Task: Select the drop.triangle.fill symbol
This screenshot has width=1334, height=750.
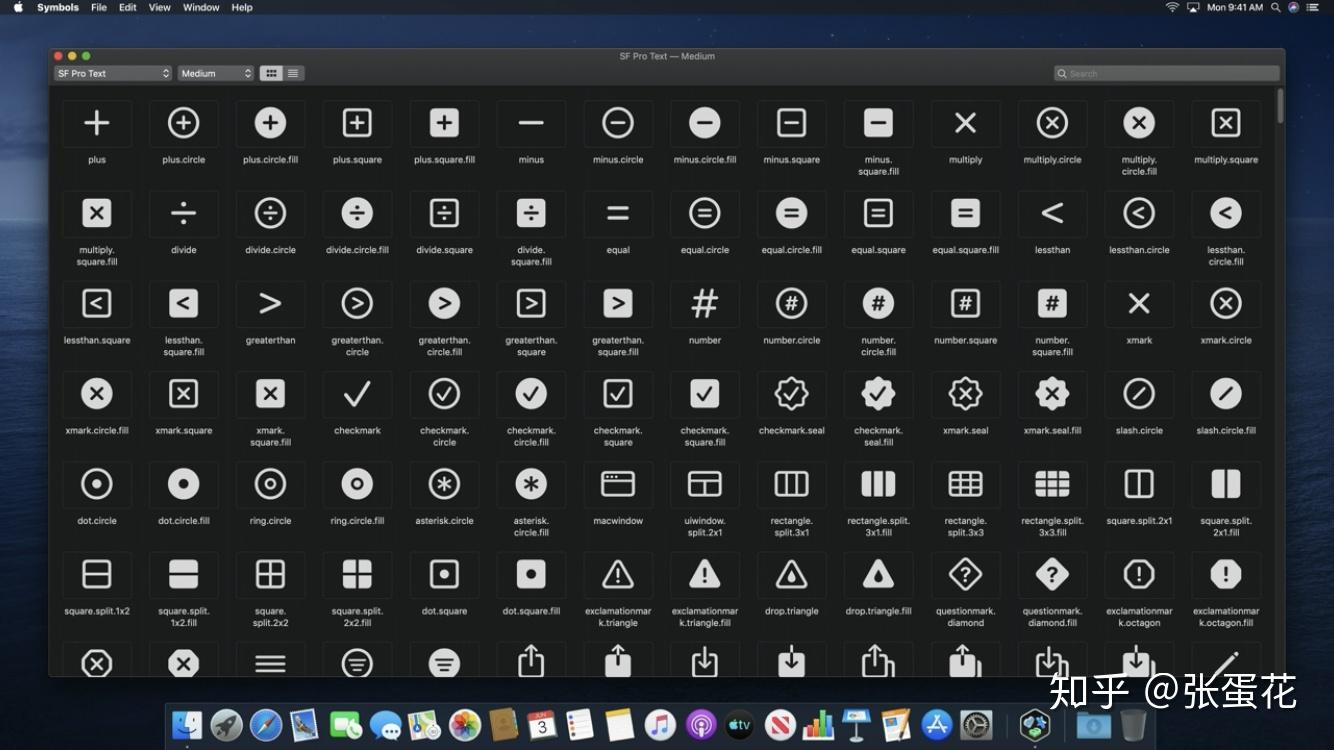Action: [x=878, y=574]
